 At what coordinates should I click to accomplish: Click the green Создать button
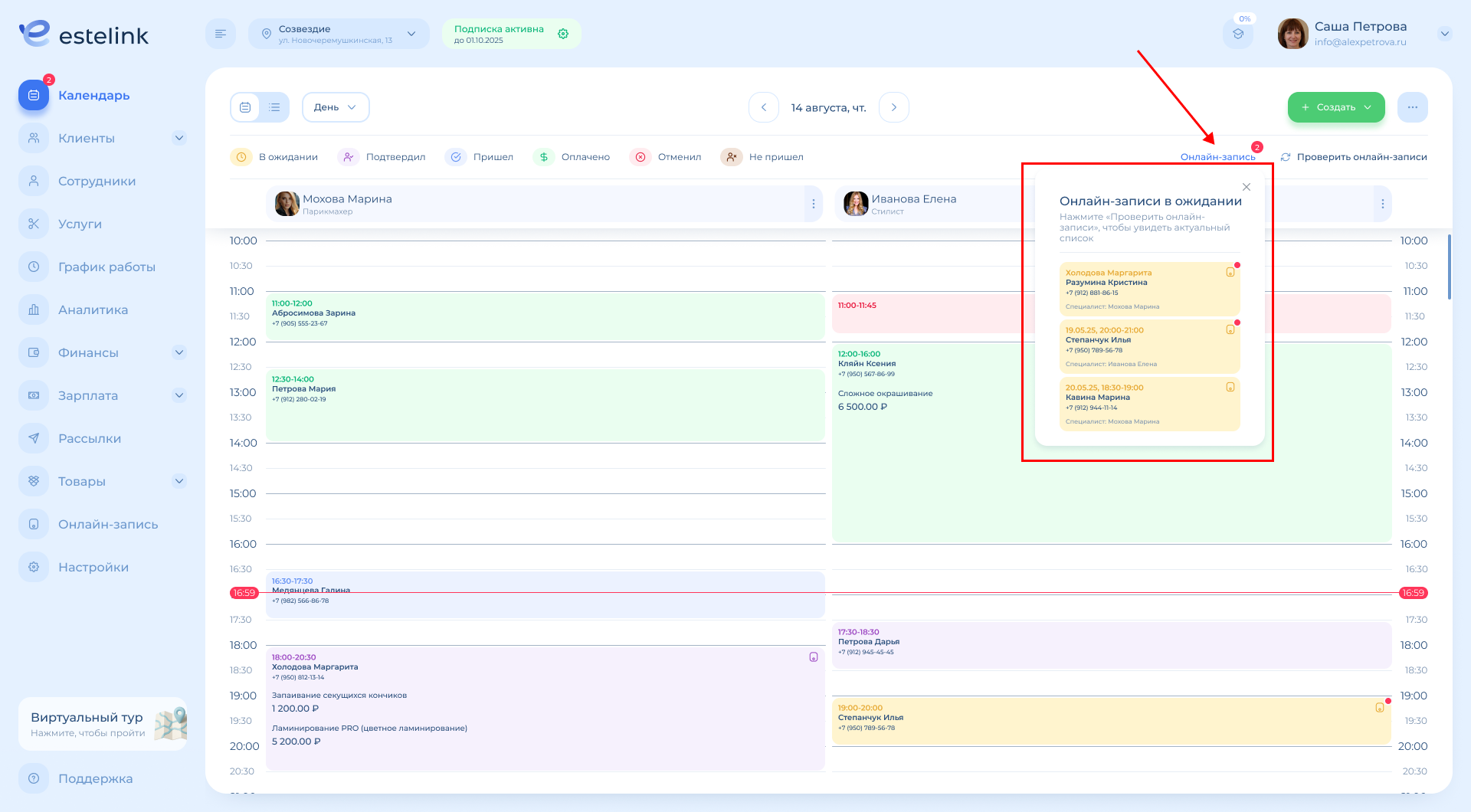tap(1335, 107)
